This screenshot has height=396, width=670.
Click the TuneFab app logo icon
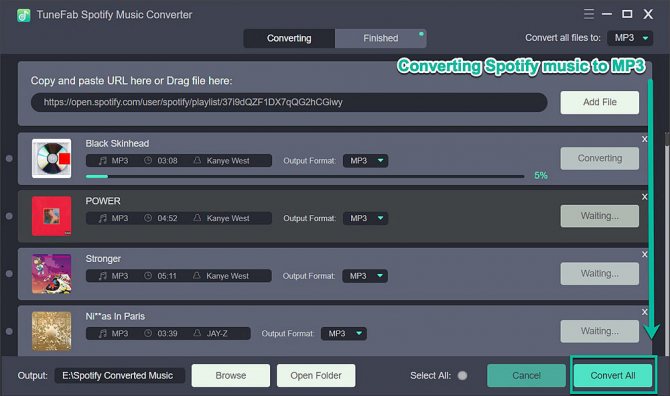[x=24, y=15]
